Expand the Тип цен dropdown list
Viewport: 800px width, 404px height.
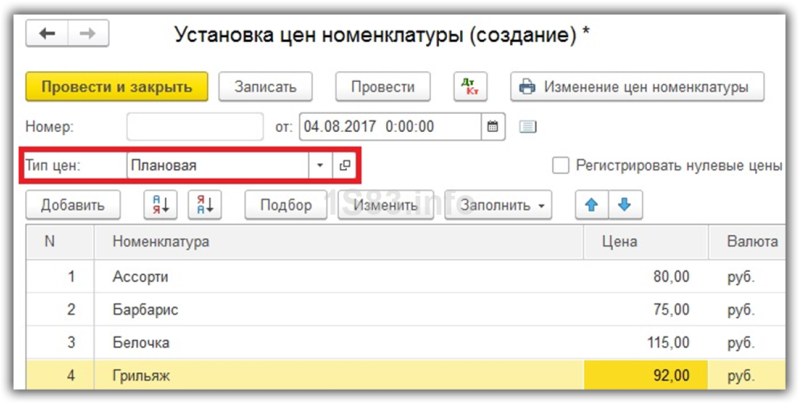(x=320, y=165)
